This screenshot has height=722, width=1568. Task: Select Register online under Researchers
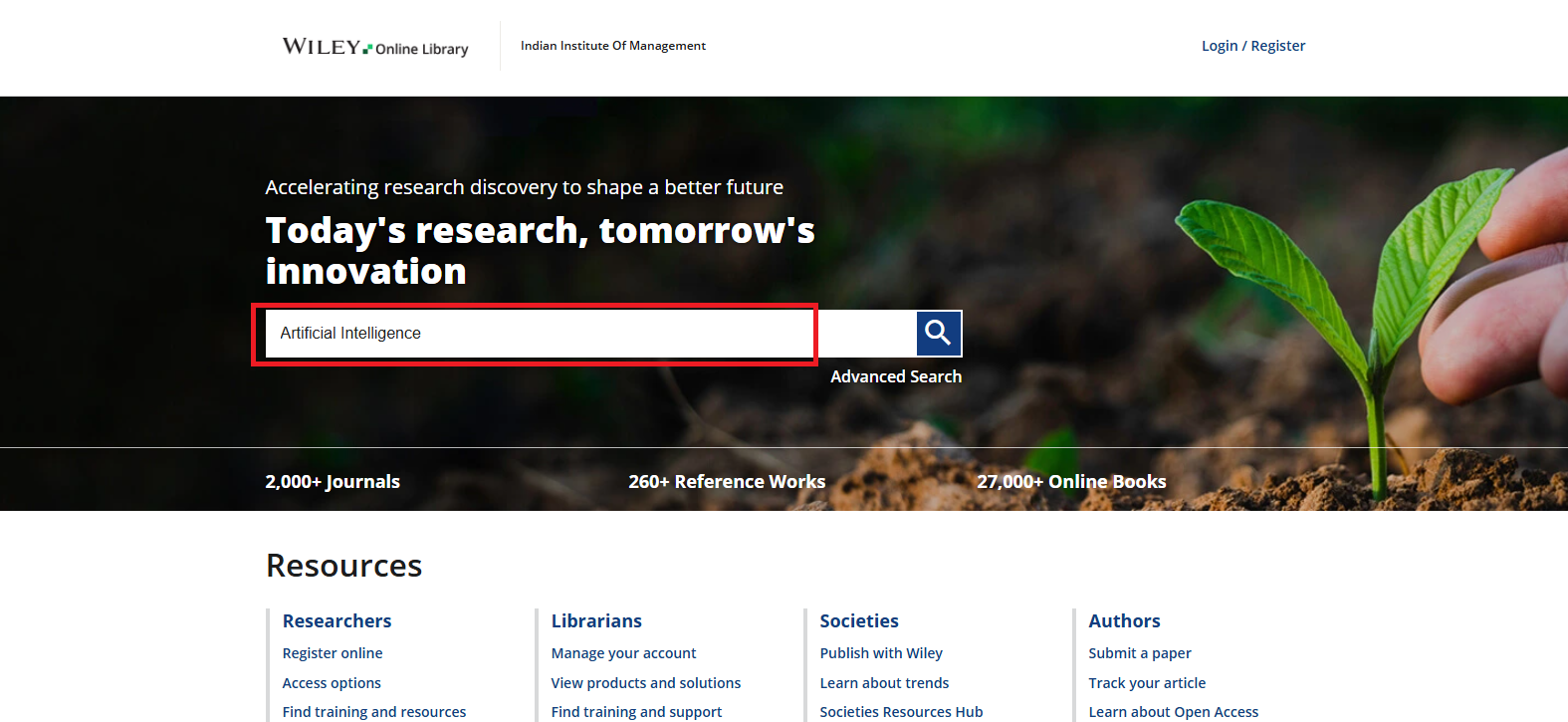333,653
